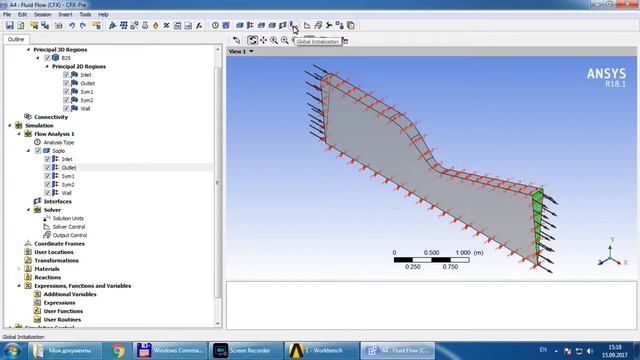The image size is (640, 360).
Task: Click the volume icon in system tray
Action: pos(589,351)
